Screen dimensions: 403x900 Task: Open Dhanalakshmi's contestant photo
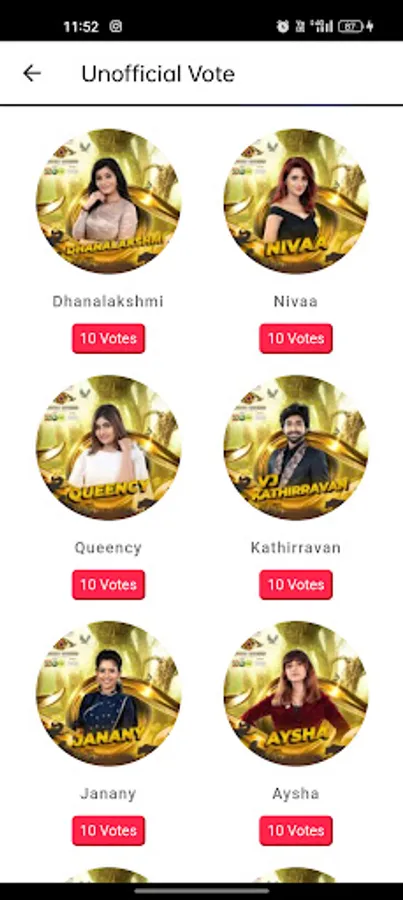click(108, 201)
